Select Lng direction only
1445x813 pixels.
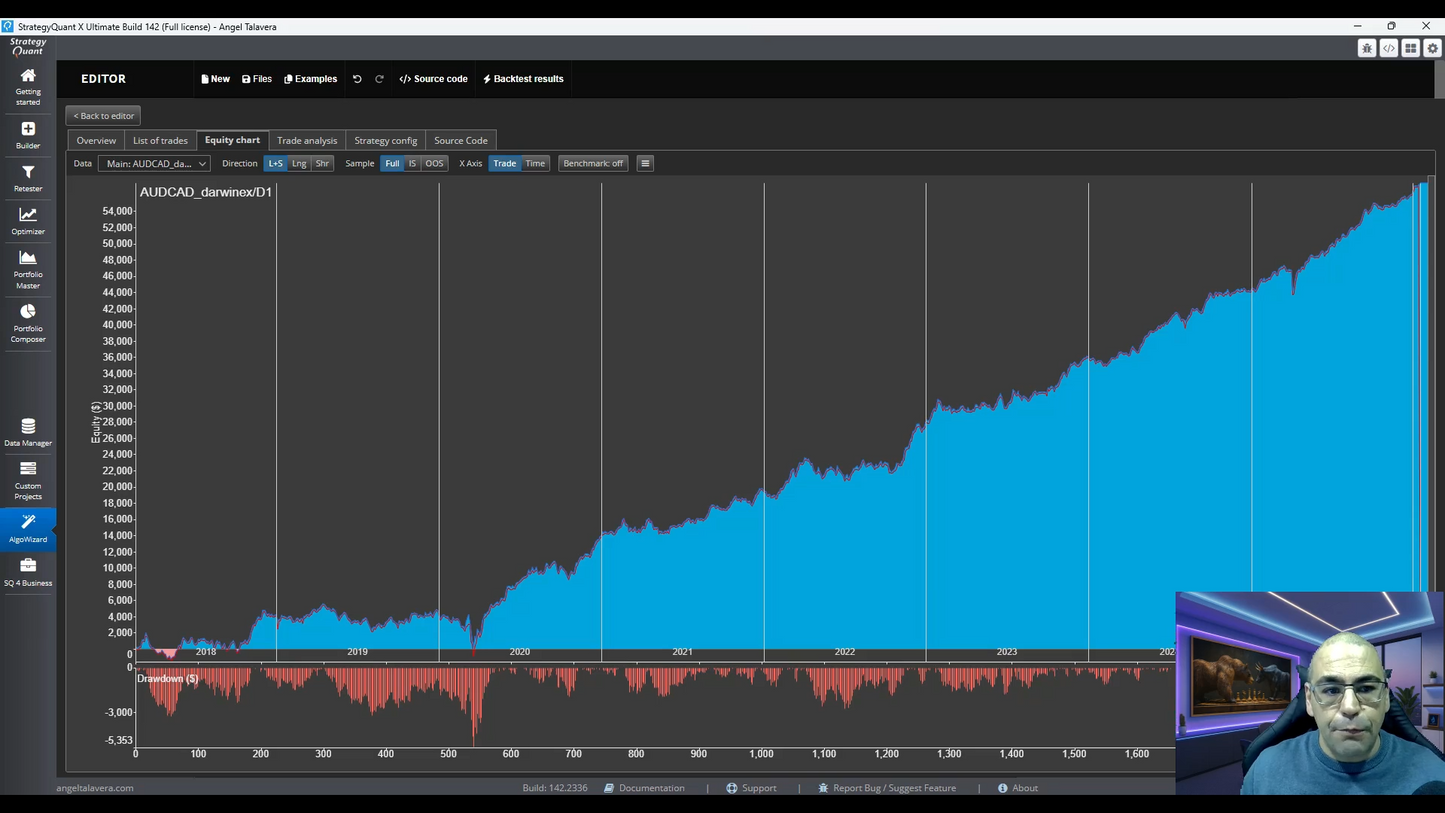click(299, 163)
